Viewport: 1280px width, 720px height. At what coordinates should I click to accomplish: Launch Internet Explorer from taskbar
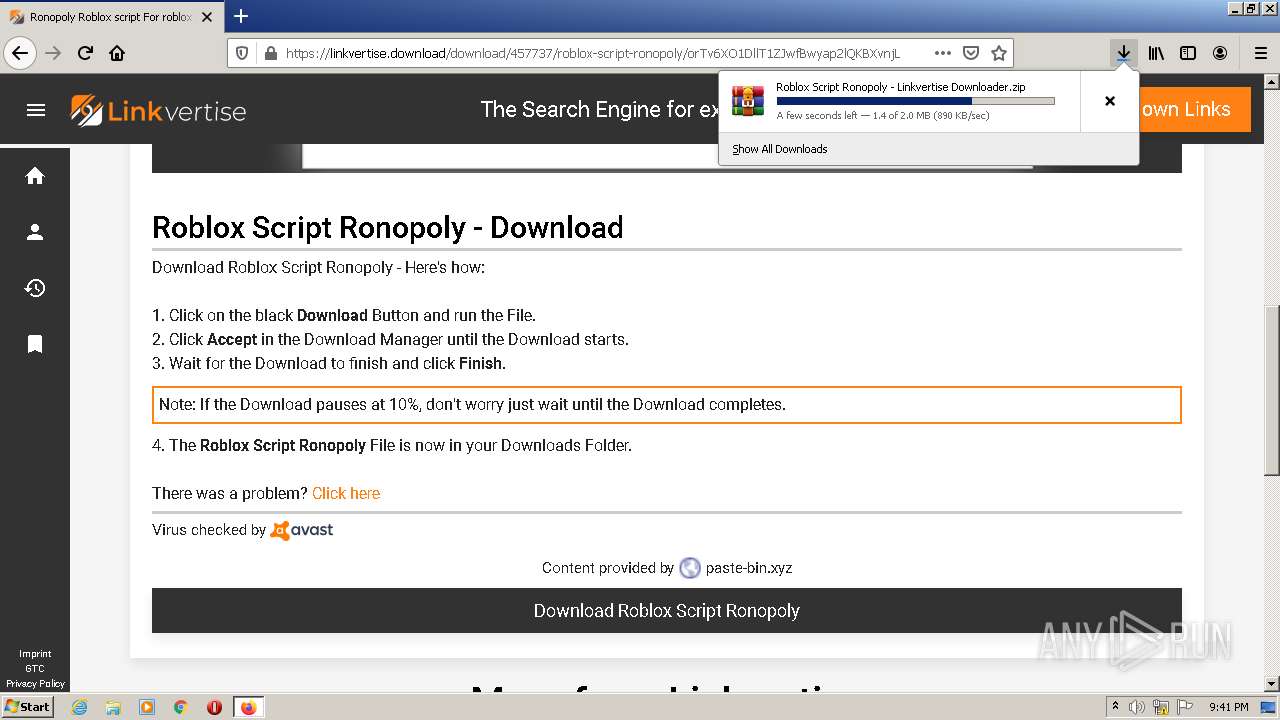click(79, 707)
